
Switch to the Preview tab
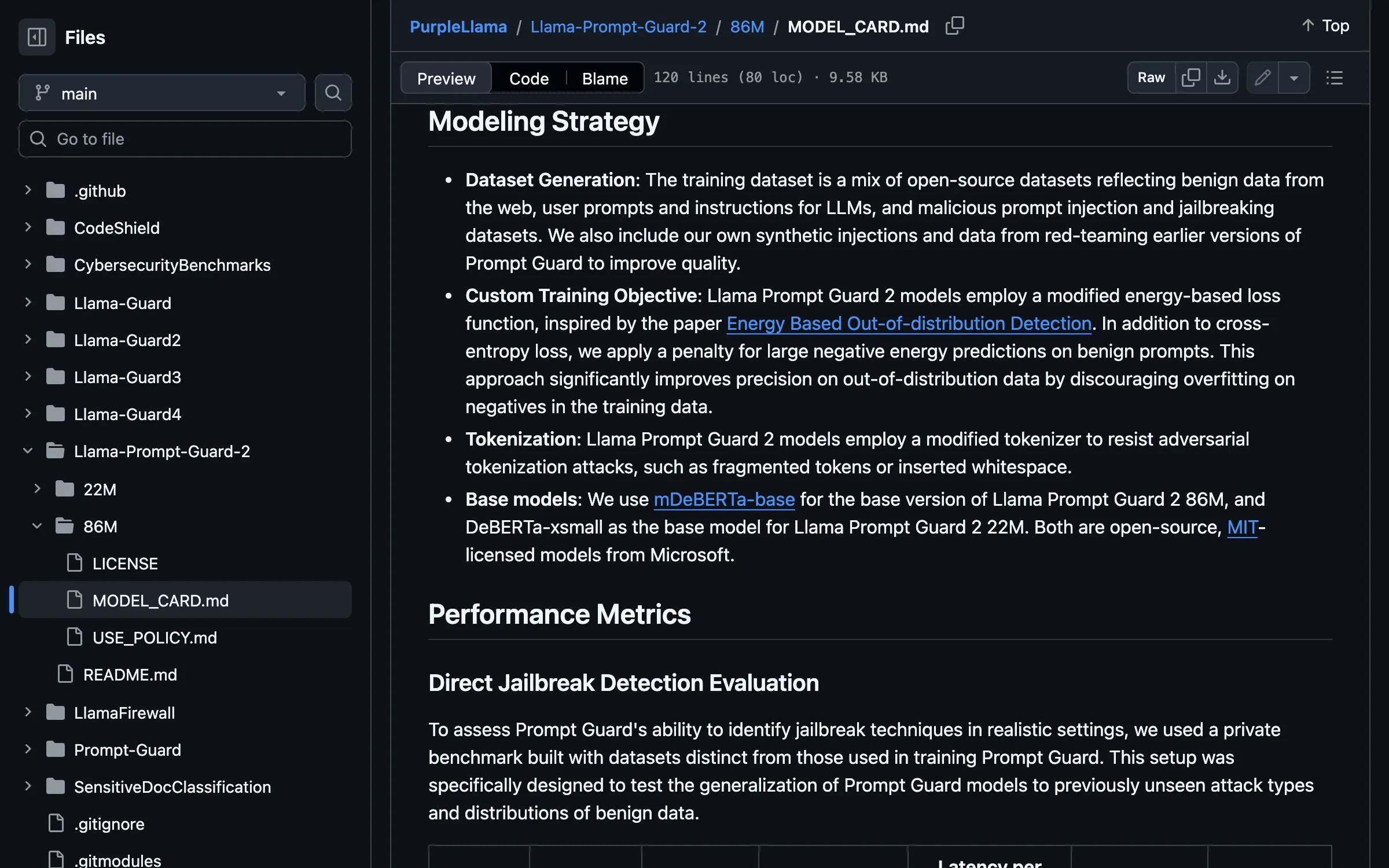coord(446,78)
